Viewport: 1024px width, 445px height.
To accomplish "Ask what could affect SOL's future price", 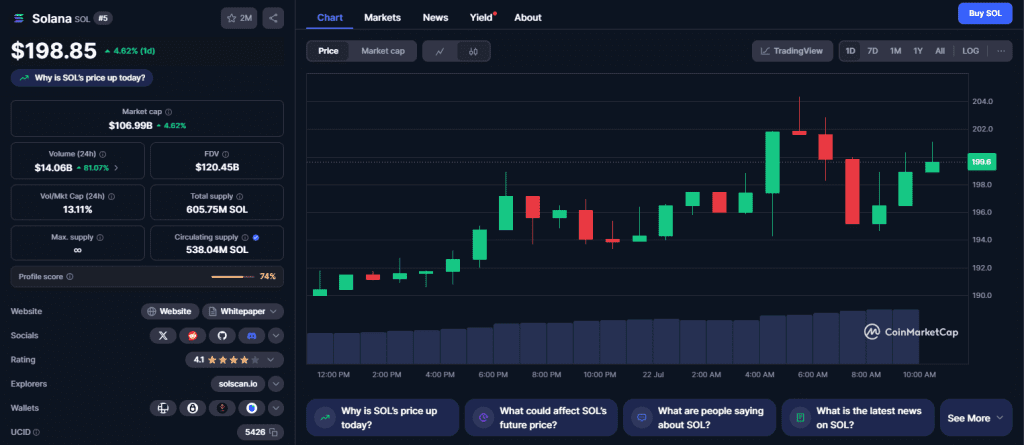I will pos(541,418).
